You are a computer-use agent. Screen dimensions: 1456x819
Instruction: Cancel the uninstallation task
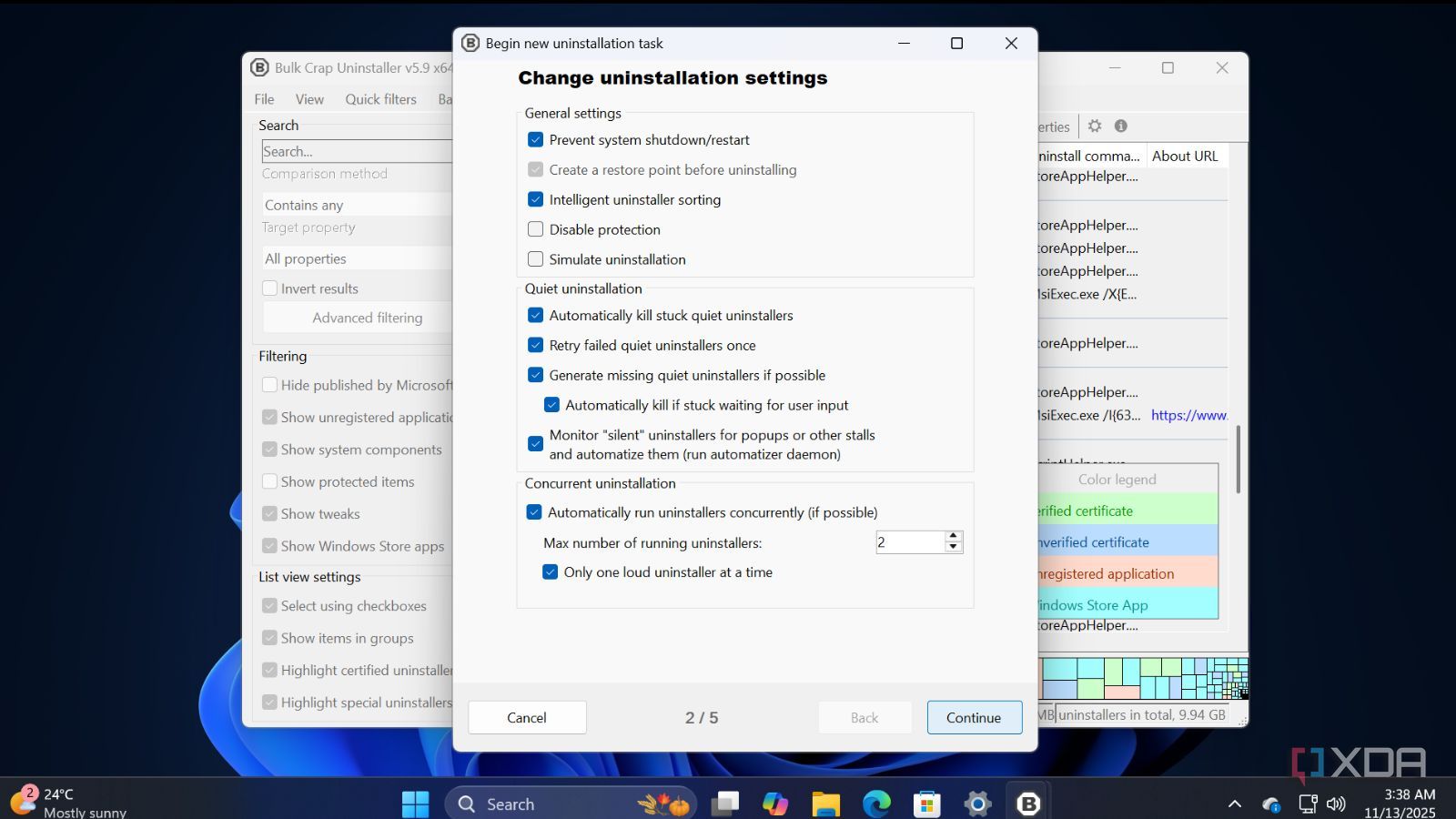(x=527, y=717)
